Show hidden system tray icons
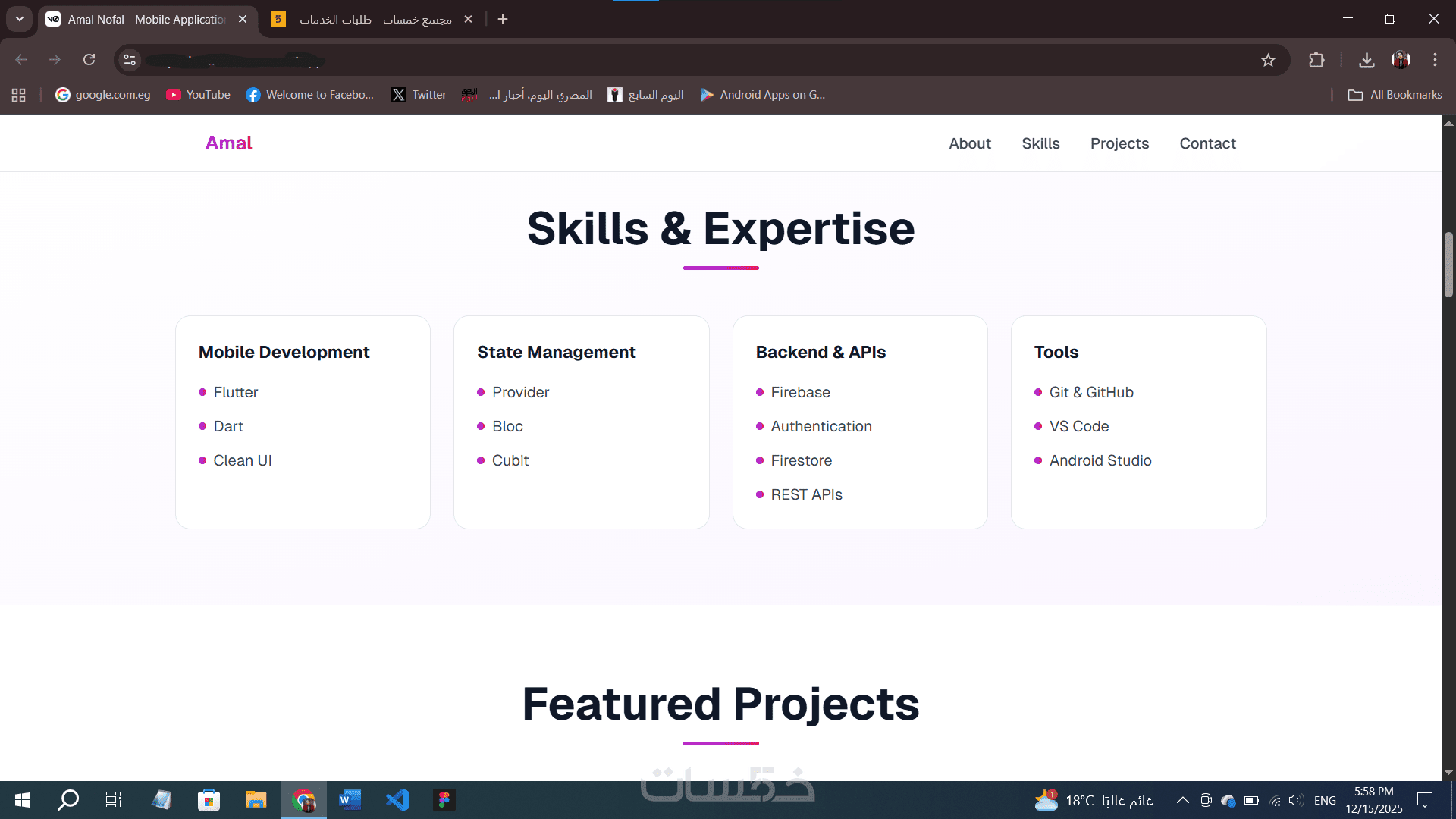This screenshot has height=819, width=1456. pos(1182,800)
